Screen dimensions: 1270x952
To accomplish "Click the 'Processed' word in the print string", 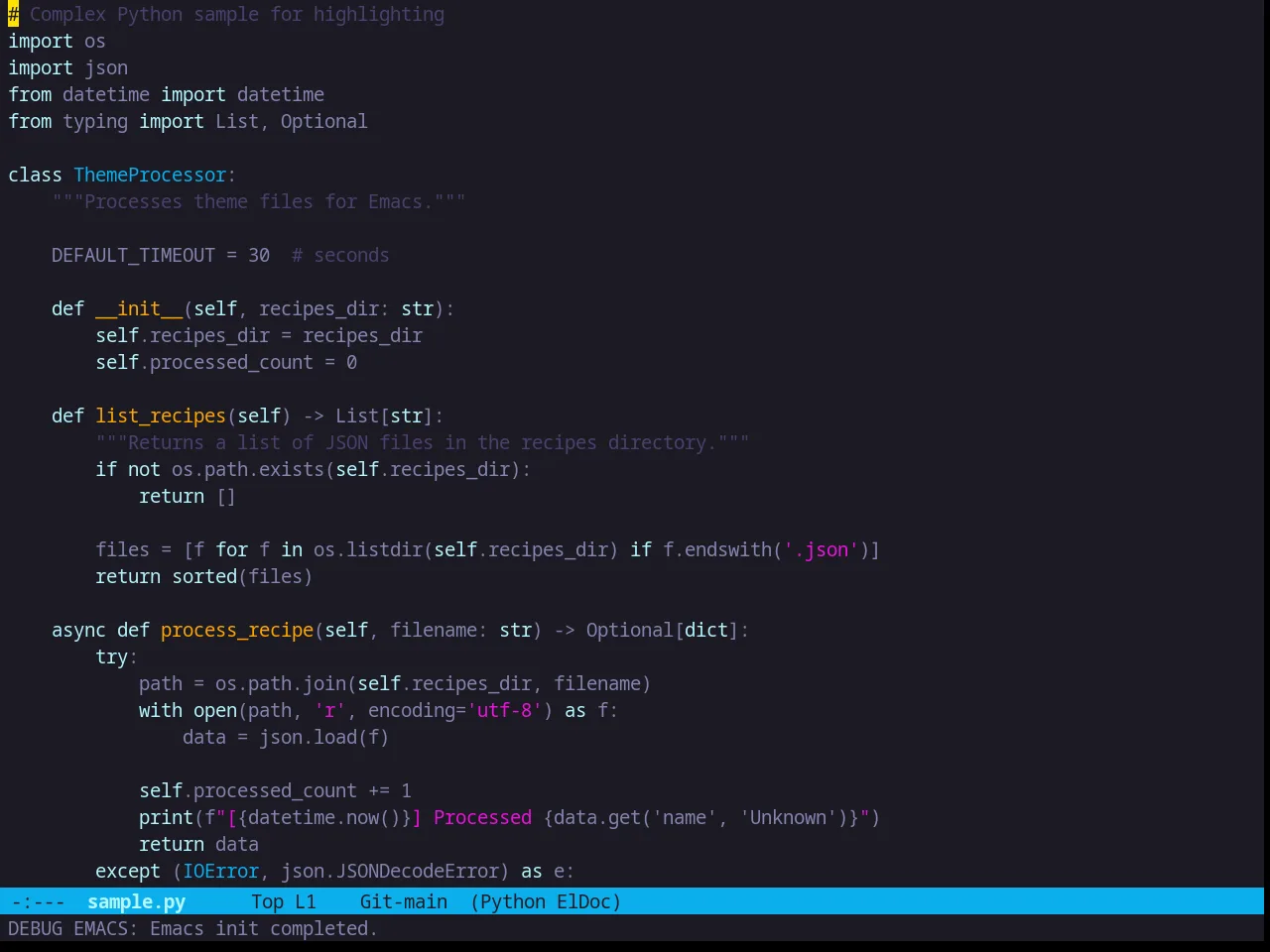I will [x=482, y=817].
